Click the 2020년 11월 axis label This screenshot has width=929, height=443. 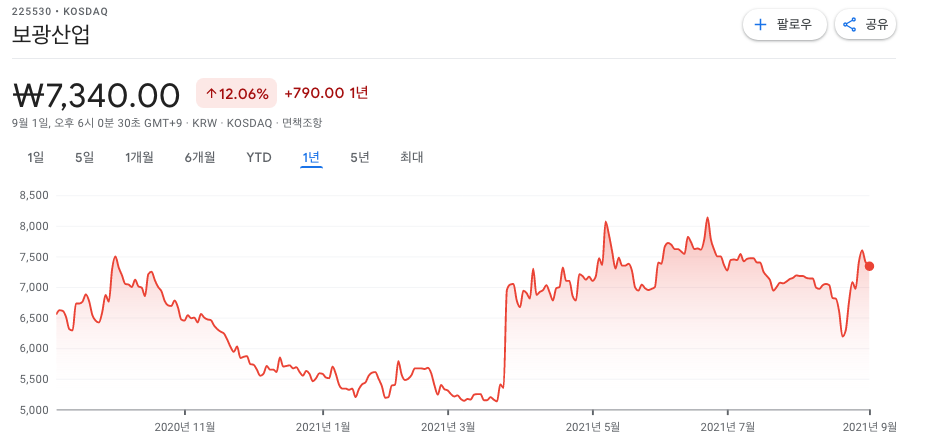coord(185,426)
